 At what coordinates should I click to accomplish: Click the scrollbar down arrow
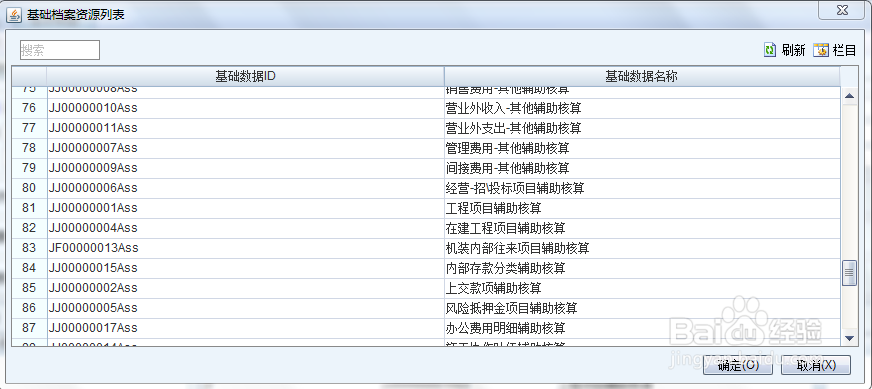[x=849, y=338]
